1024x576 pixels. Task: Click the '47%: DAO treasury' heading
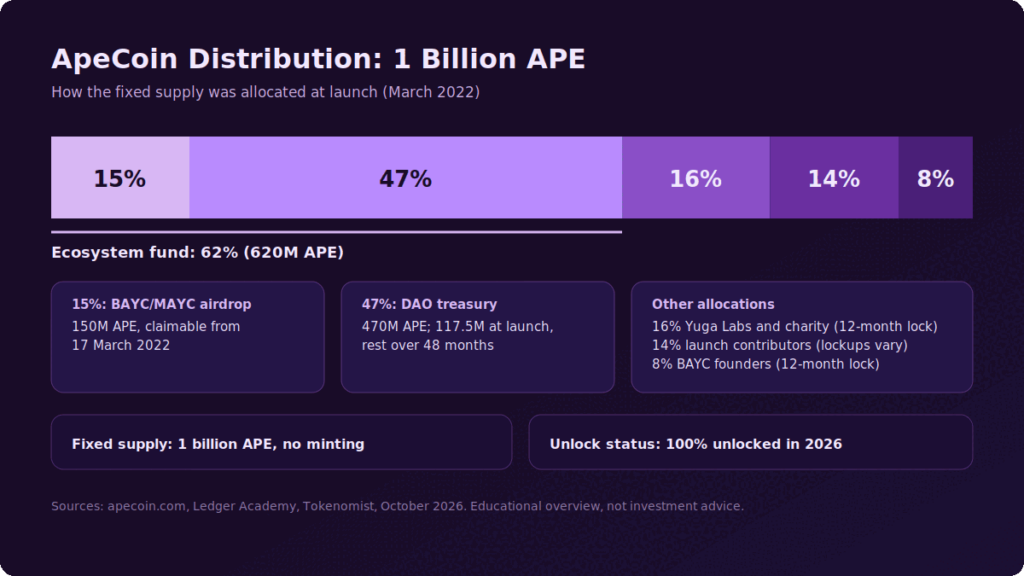pyautogui.click(x=429, y=304)
